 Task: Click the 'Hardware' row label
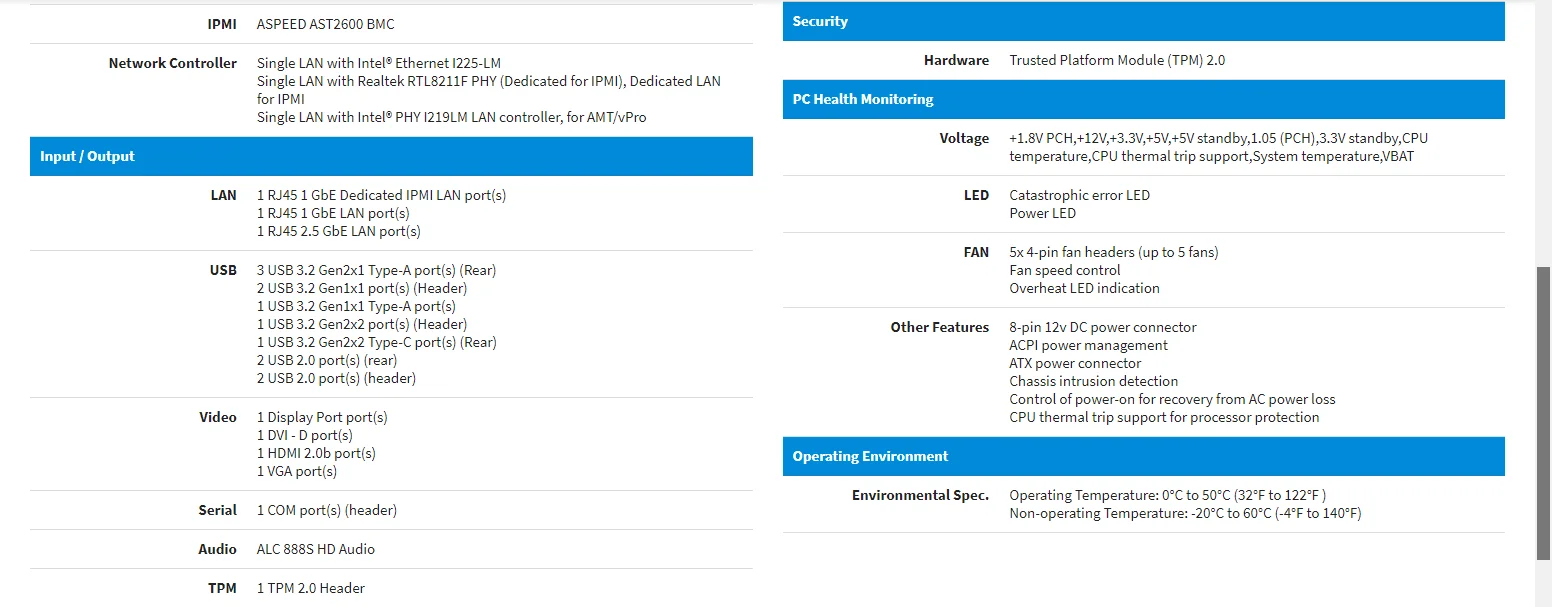(x=956, y=60)
